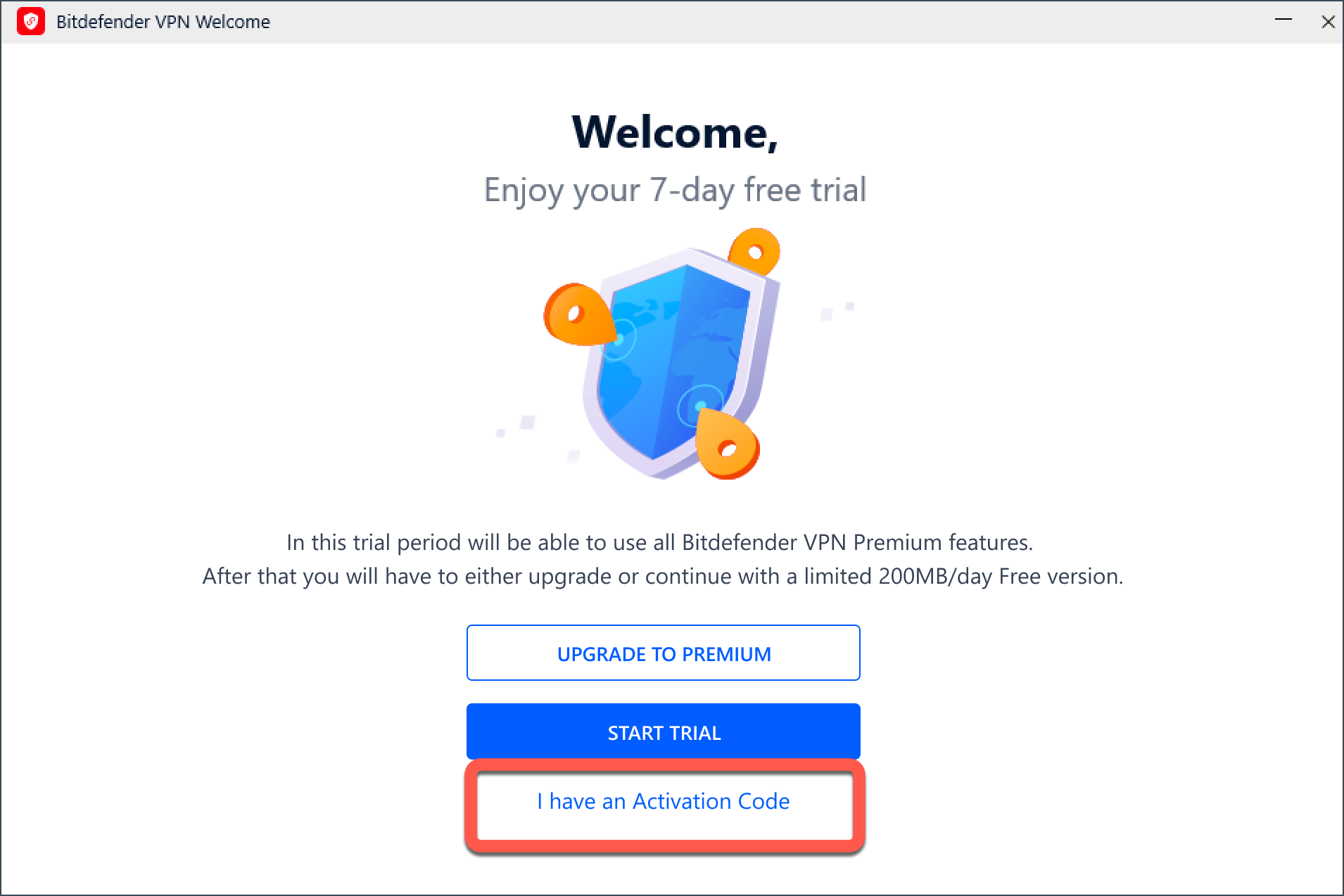Click the START TRIAL button
The image size is (1344, 896).
click(663, 731)
